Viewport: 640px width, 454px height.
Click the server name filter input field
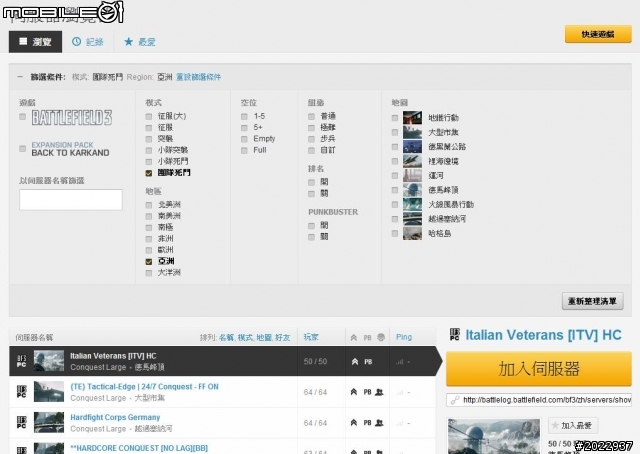point(71,200)
